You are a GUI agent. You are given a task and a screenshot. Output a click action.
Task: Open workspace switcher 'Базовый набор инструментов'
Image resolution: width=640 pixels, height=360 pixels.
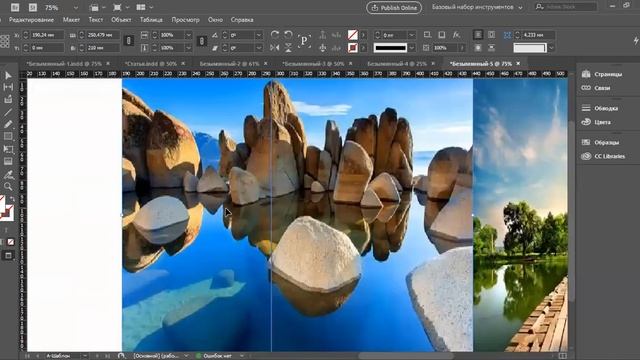[478, 7]
